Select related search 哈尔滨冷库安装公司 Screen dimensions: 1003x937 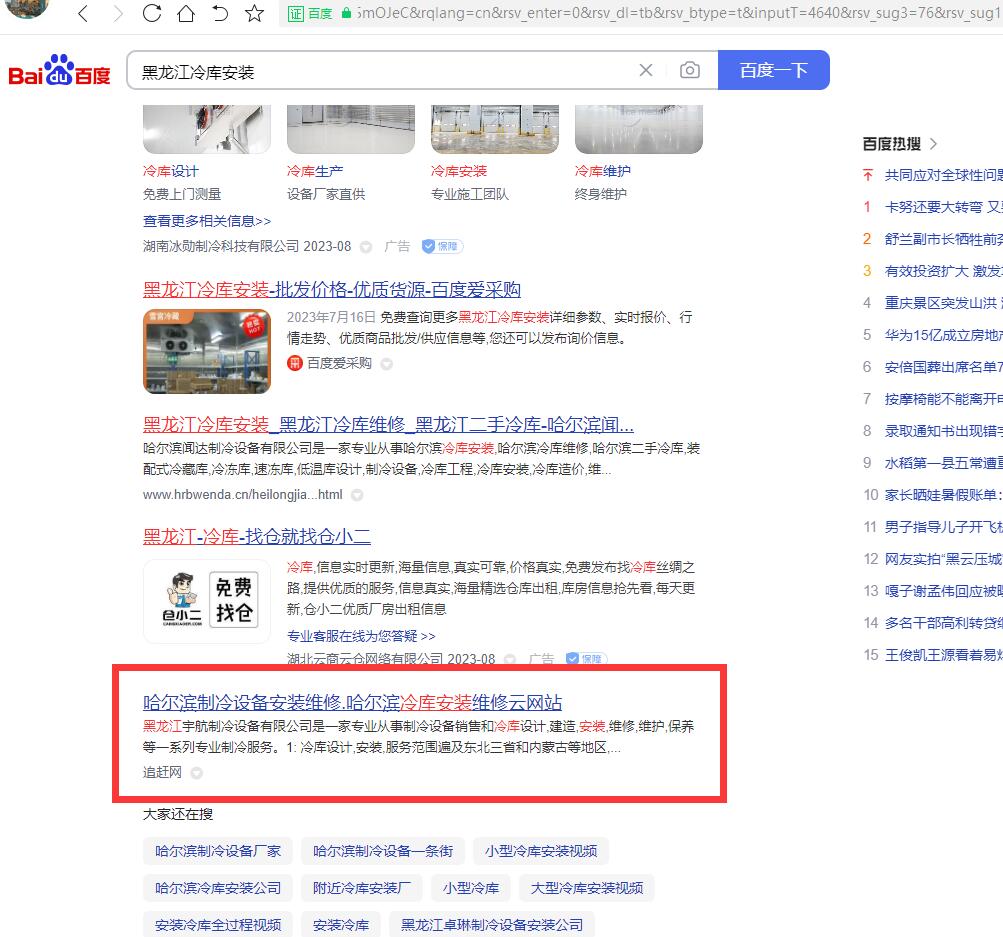tap(217, 888)
